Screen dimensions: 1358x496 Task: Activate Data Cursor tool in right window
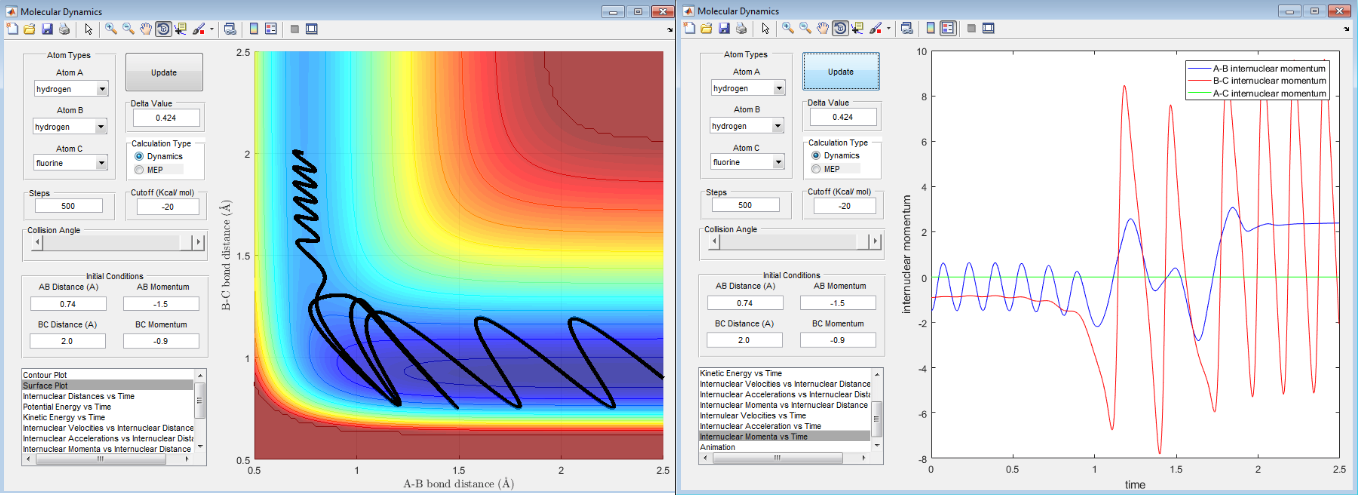click(856, 28)
